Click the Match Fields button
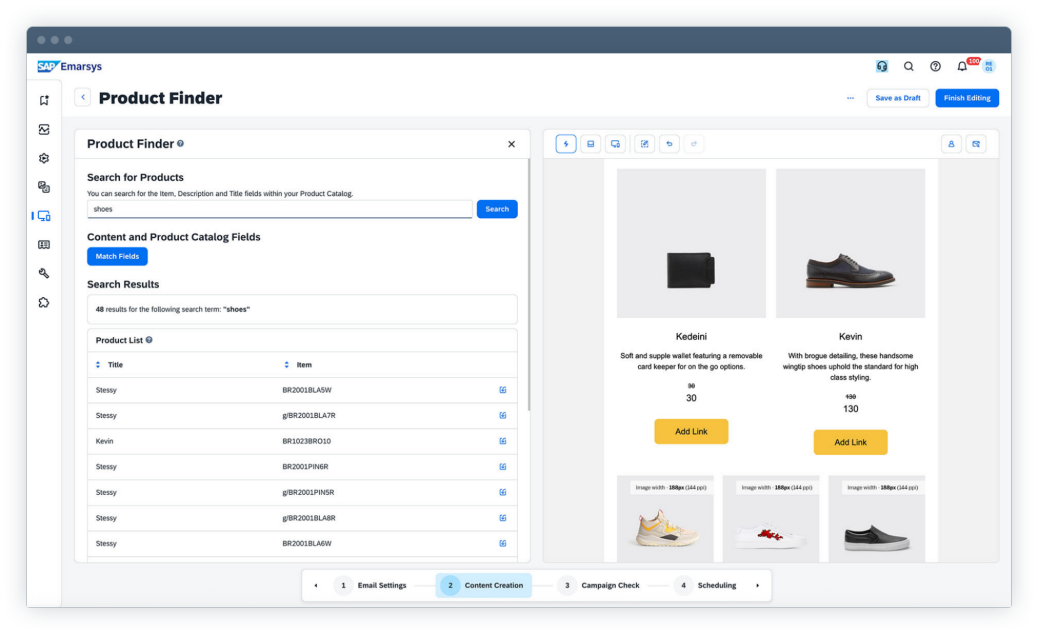1038x634 pixels. click(117, 257)
